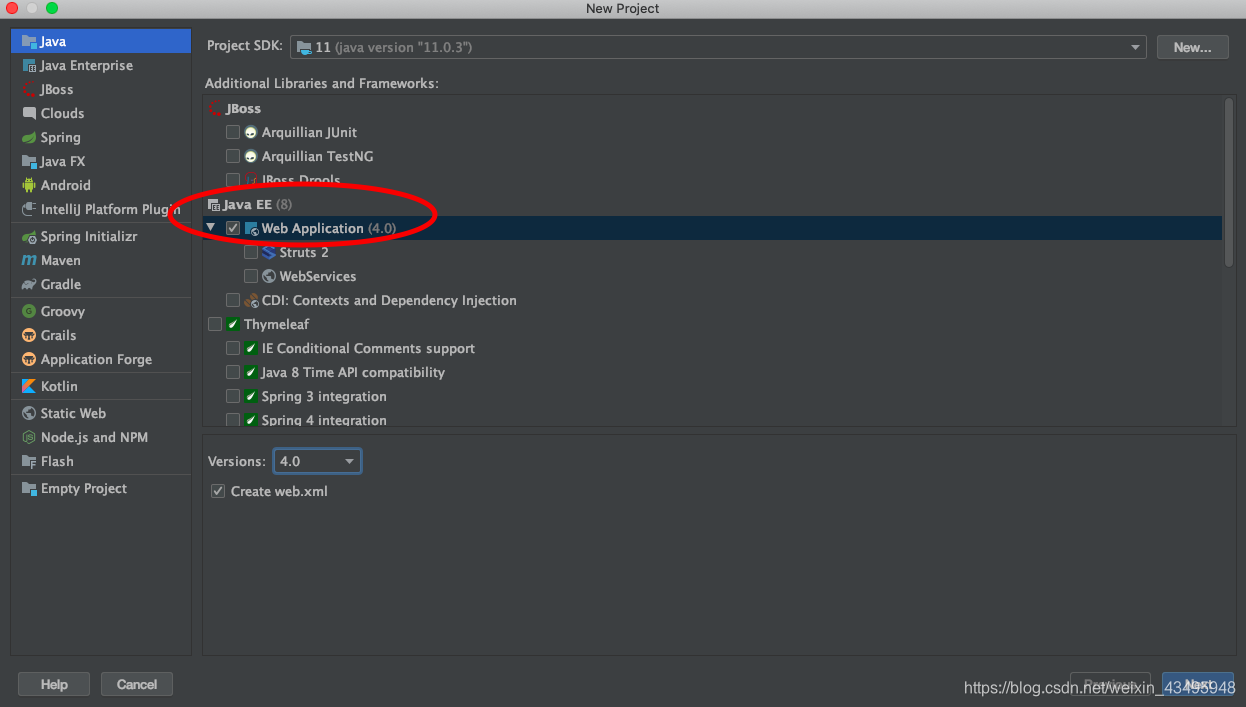Toggle the Create web.xml checkbox
The height and width of the screenshot is (707, 1246).
pos(218,492)
